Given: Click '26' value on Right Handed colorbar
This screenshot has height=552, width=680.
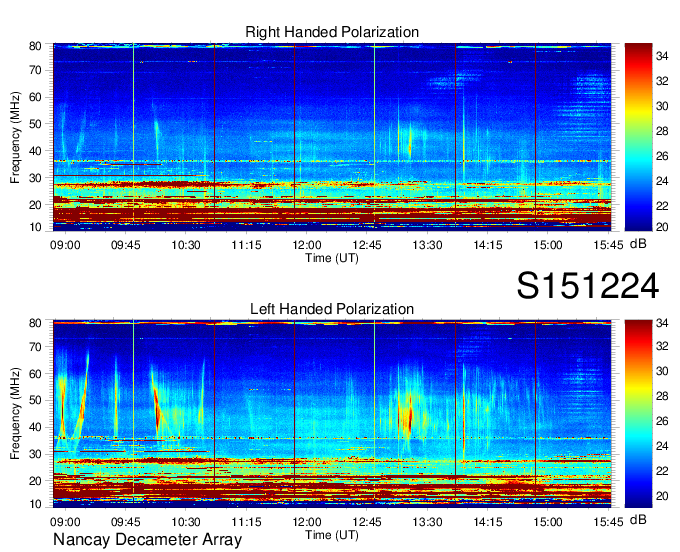Looking at the screenshot, I should 662,156.
